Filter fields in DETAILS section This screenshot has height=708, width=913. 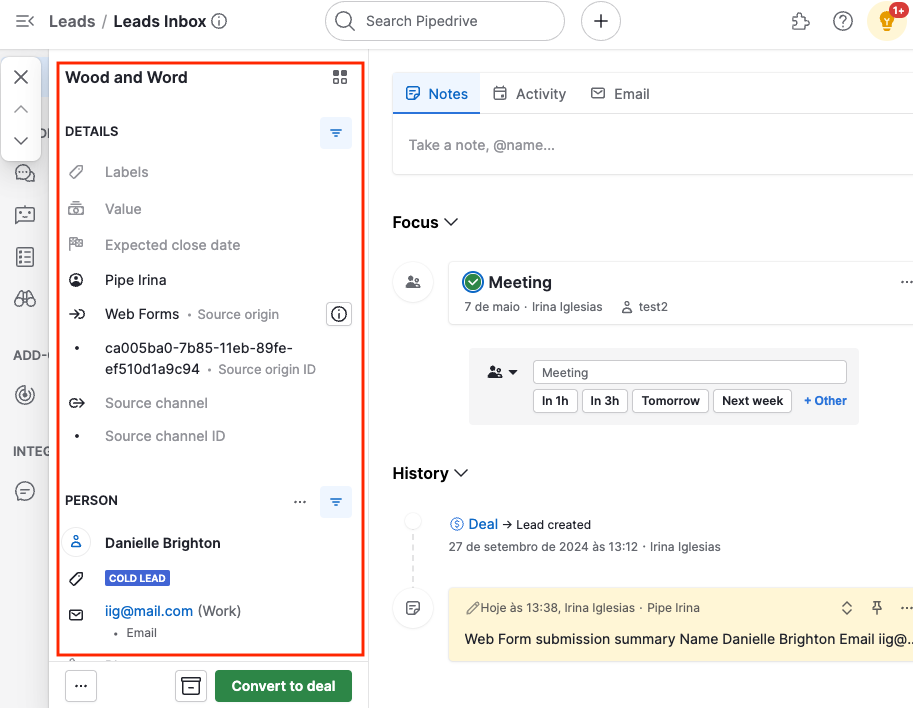pyautogui.click(x=336, y=133)
